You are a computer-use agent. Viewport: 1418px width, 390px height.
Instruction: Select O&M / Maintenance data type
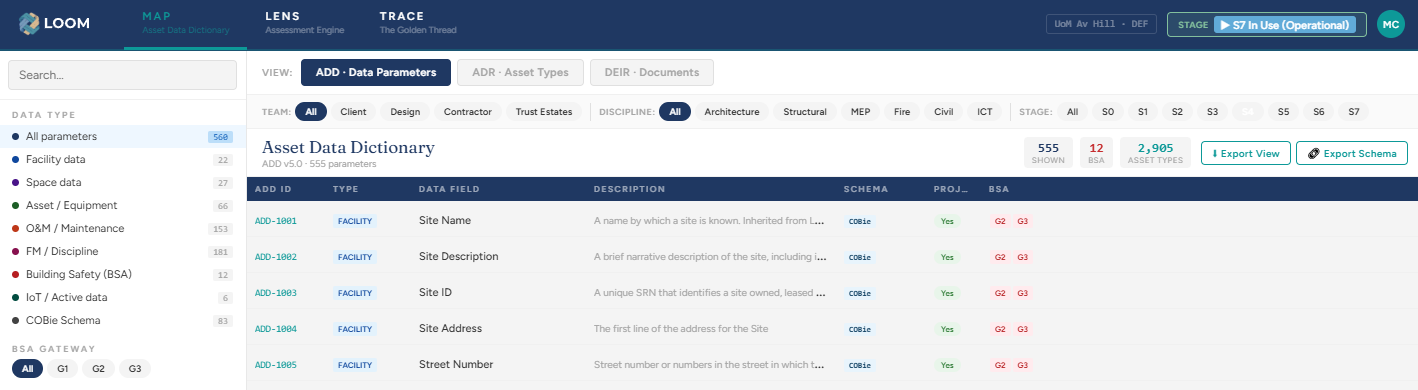[122, 228]
